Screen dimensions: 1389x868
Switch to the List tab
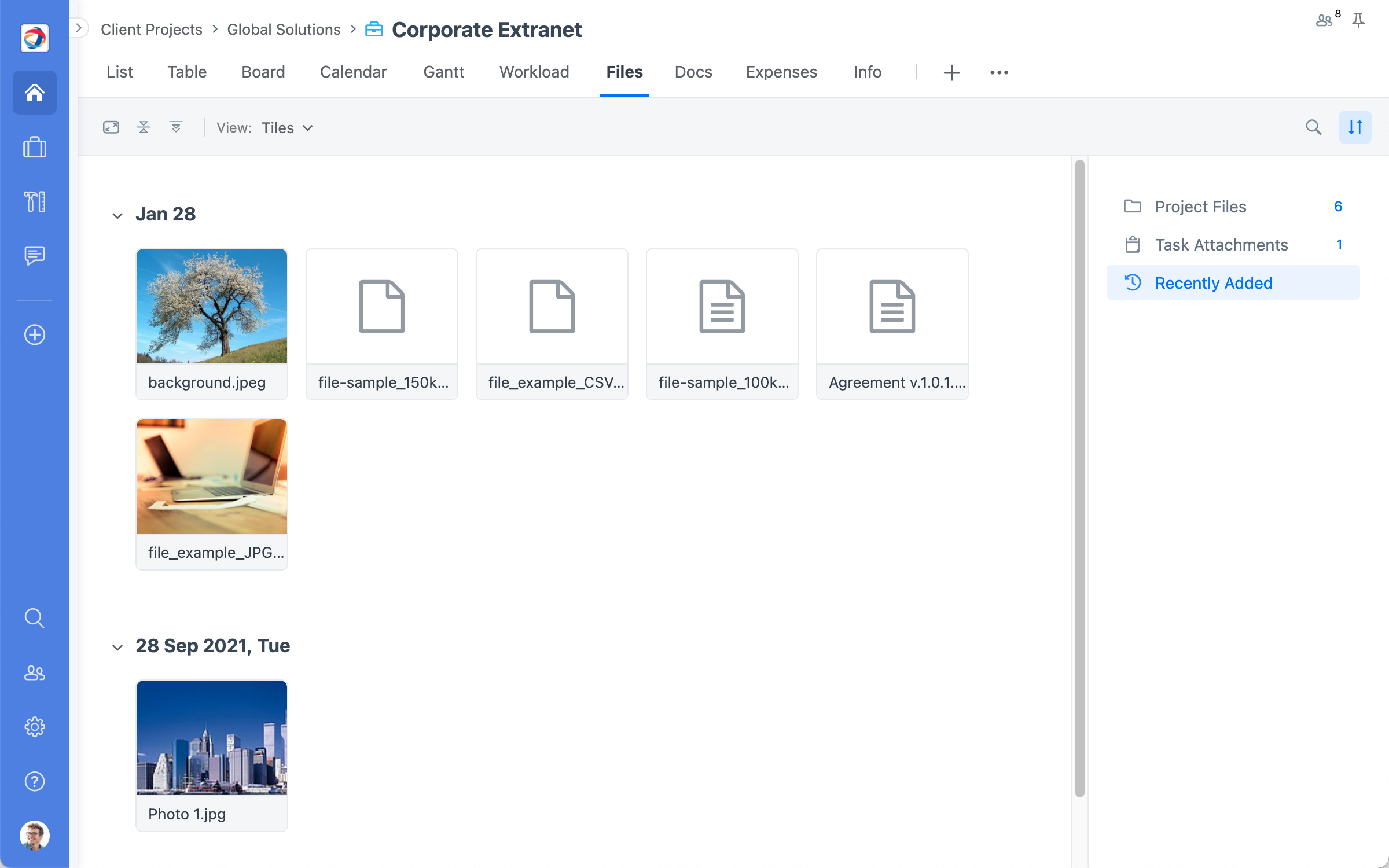pos(120,72)
